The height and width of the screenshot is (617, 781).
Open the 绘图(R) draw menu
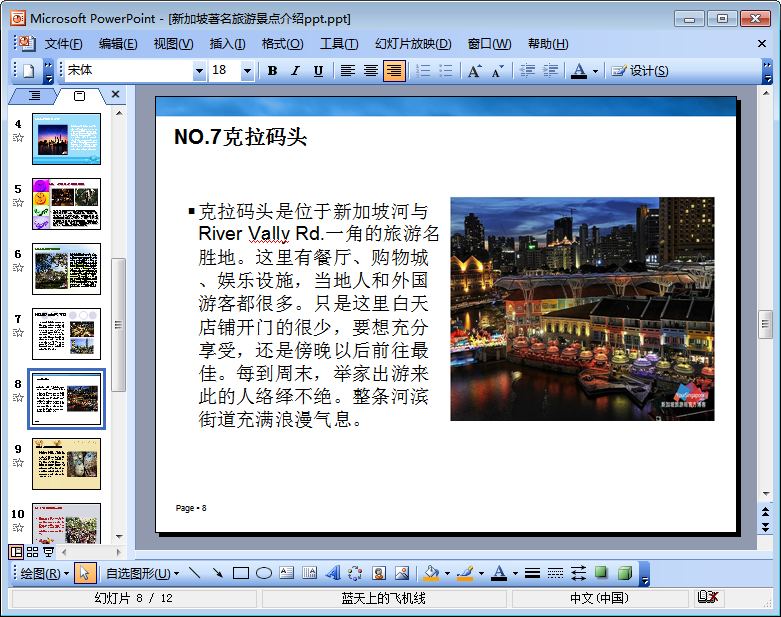tap(44, 574)
